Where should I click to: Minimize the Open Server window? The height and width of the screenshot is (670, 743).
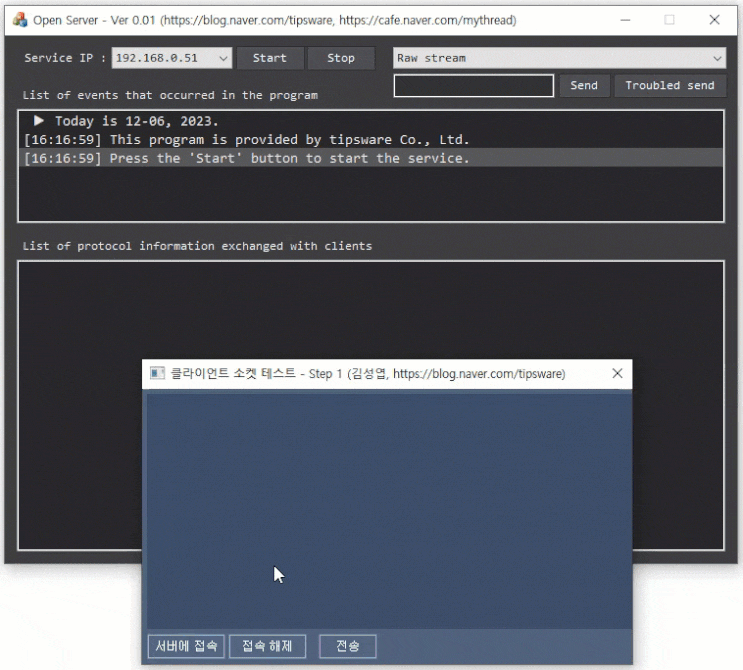point(625,20)
